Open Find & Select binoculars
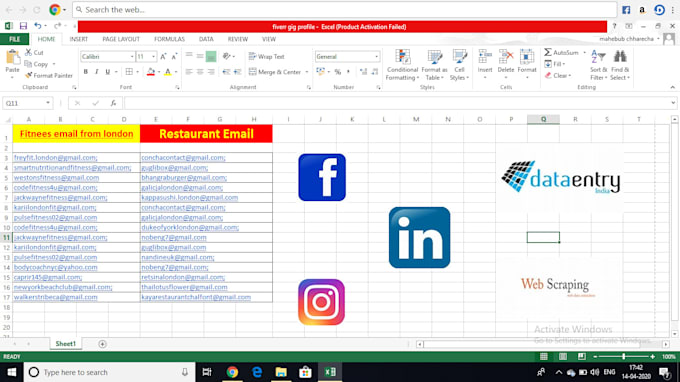This screenshot has height=382, width=680. click(x=620, y=65)
